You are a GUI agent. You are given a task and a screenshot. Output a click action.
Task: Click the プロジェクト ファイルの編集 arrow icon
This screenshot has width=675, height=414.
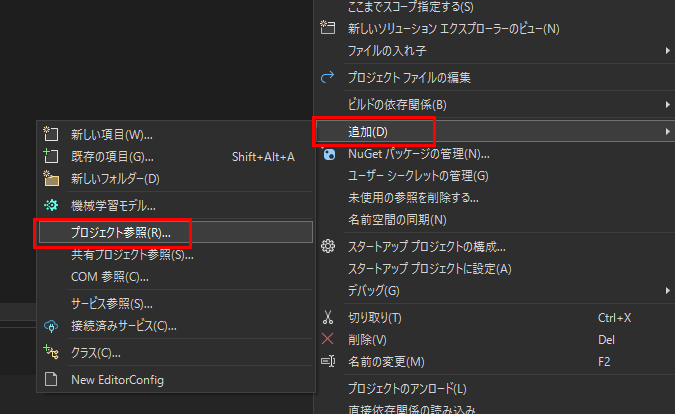tap(328, 77)
